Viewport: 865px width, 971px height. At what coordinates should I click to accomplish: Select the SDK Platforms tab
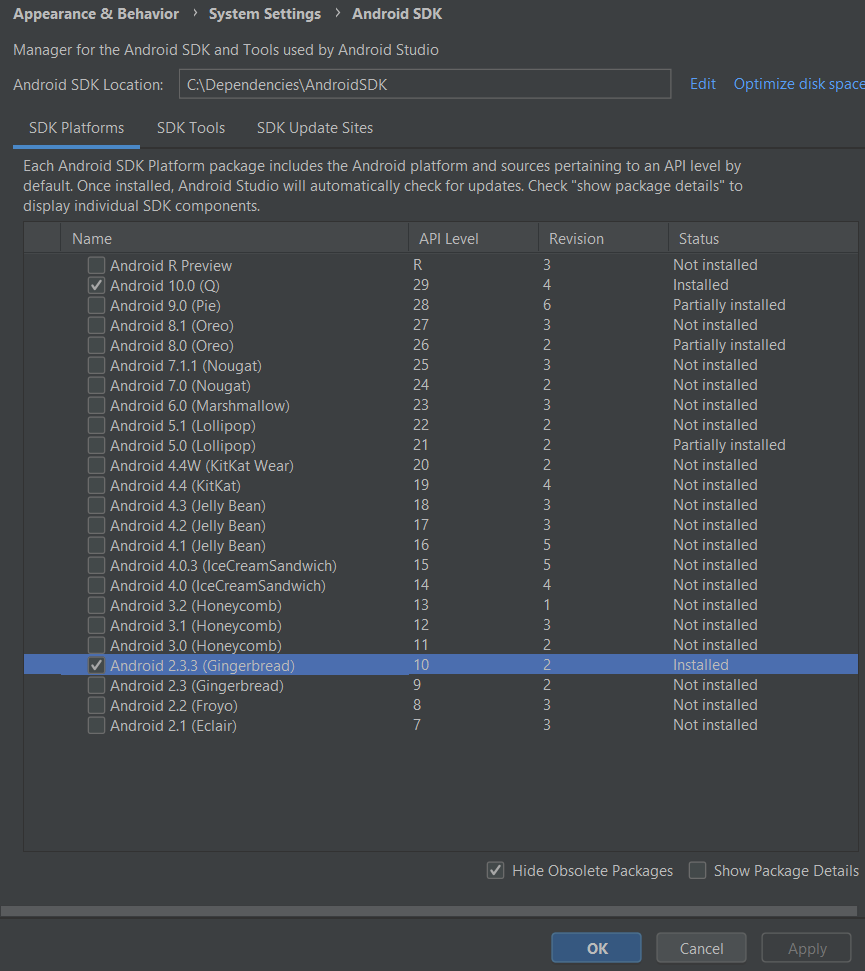click(x=76, y=128)
